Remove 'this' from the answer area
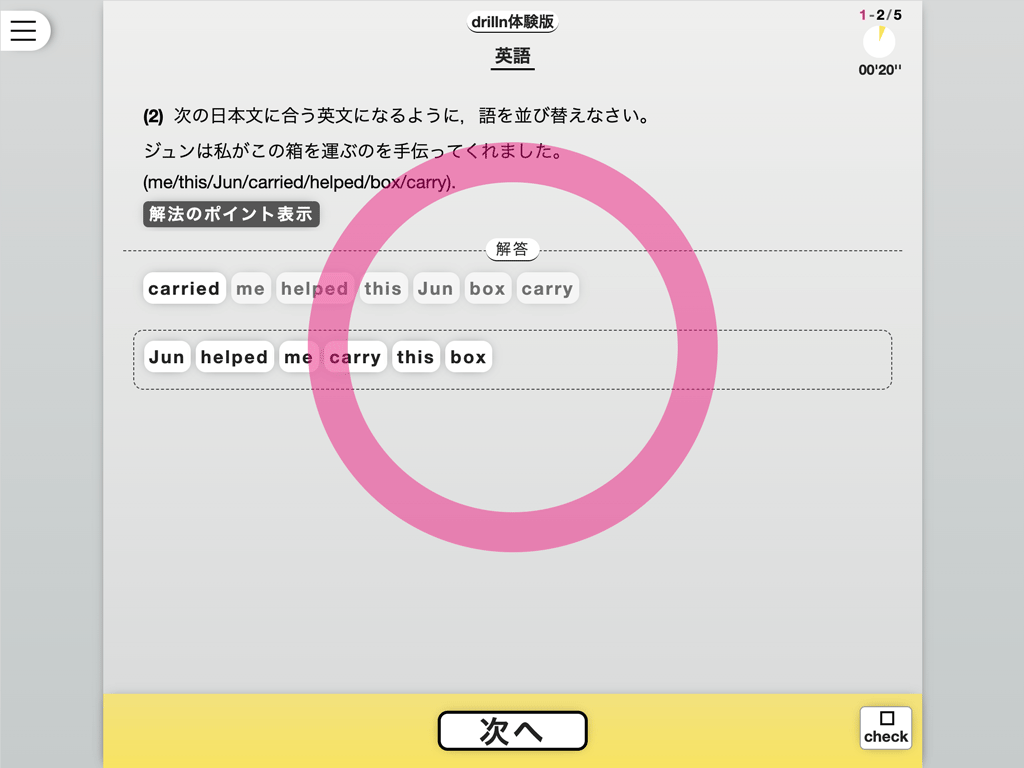The height and width of the screenshot is (768, 1024). (x=415, y=357)
